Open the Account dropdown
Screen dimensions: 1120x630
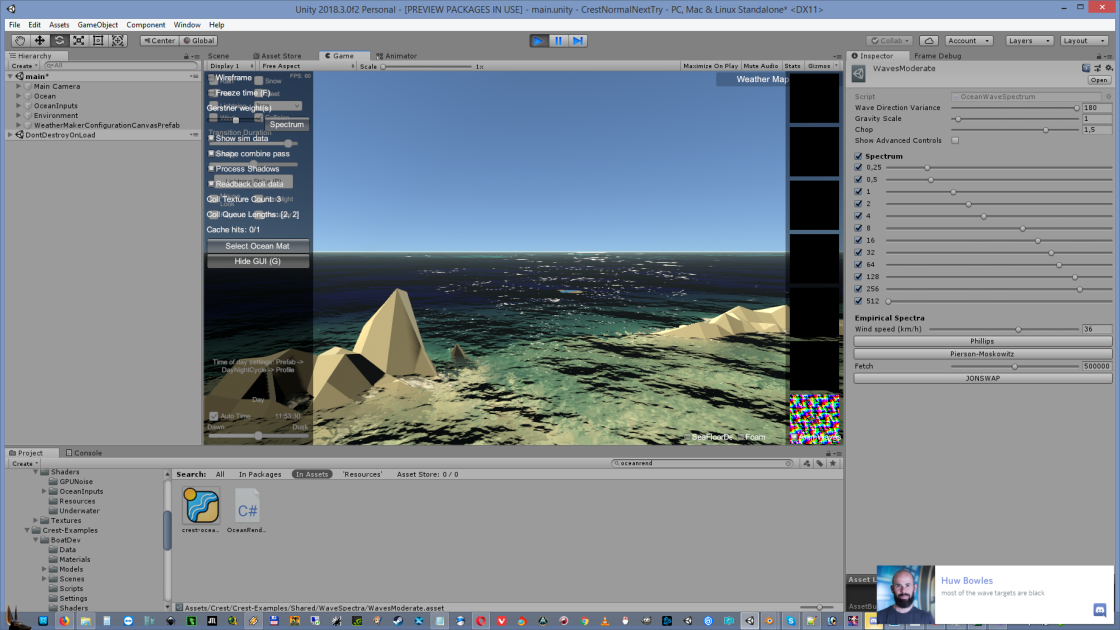click(969, 41)
